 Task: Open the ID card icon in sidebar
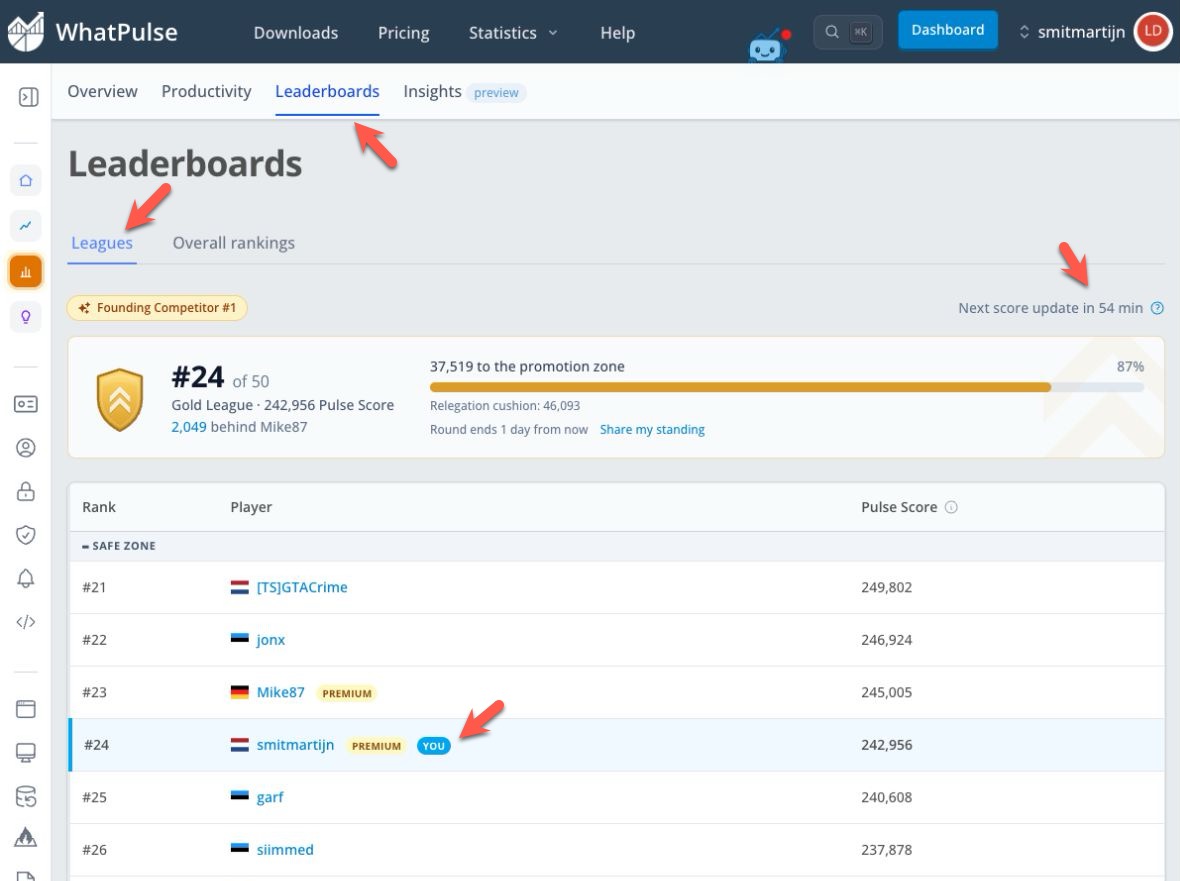pos(26,404)
